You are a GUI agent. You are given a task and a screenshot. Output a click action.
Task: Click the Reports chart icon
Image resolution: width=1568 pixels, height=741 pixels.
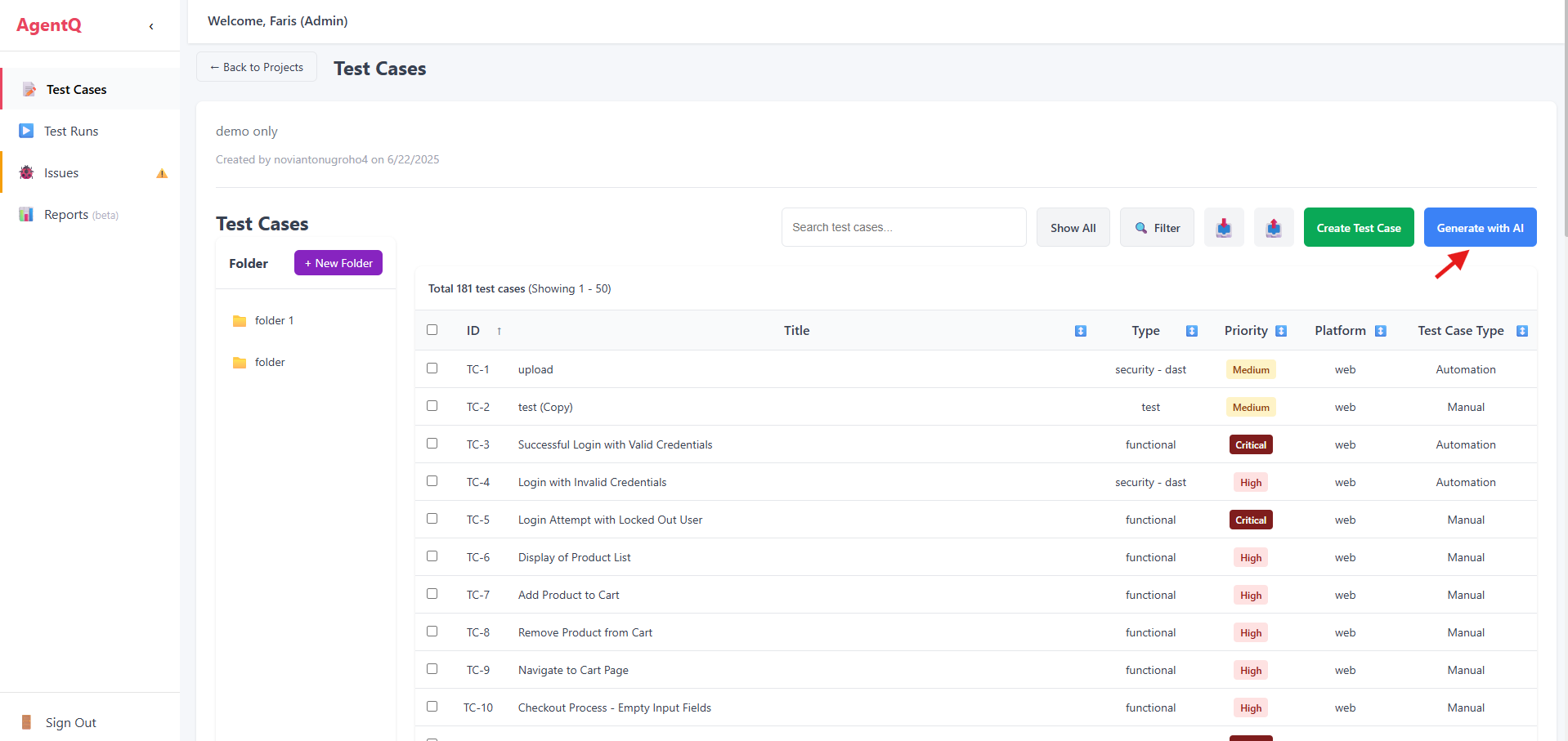(x=25, y=214)
